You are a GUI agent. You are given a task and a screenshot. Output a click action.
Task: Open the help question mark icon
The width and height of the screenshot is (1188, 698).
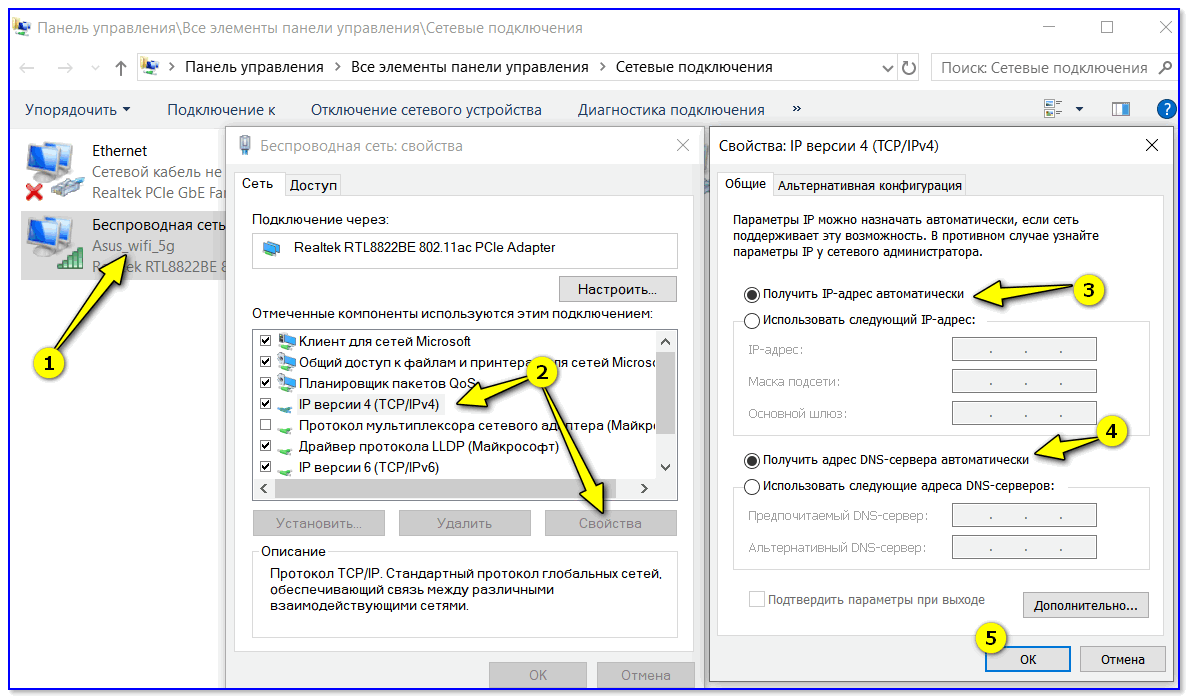[x=1167, y=109]
